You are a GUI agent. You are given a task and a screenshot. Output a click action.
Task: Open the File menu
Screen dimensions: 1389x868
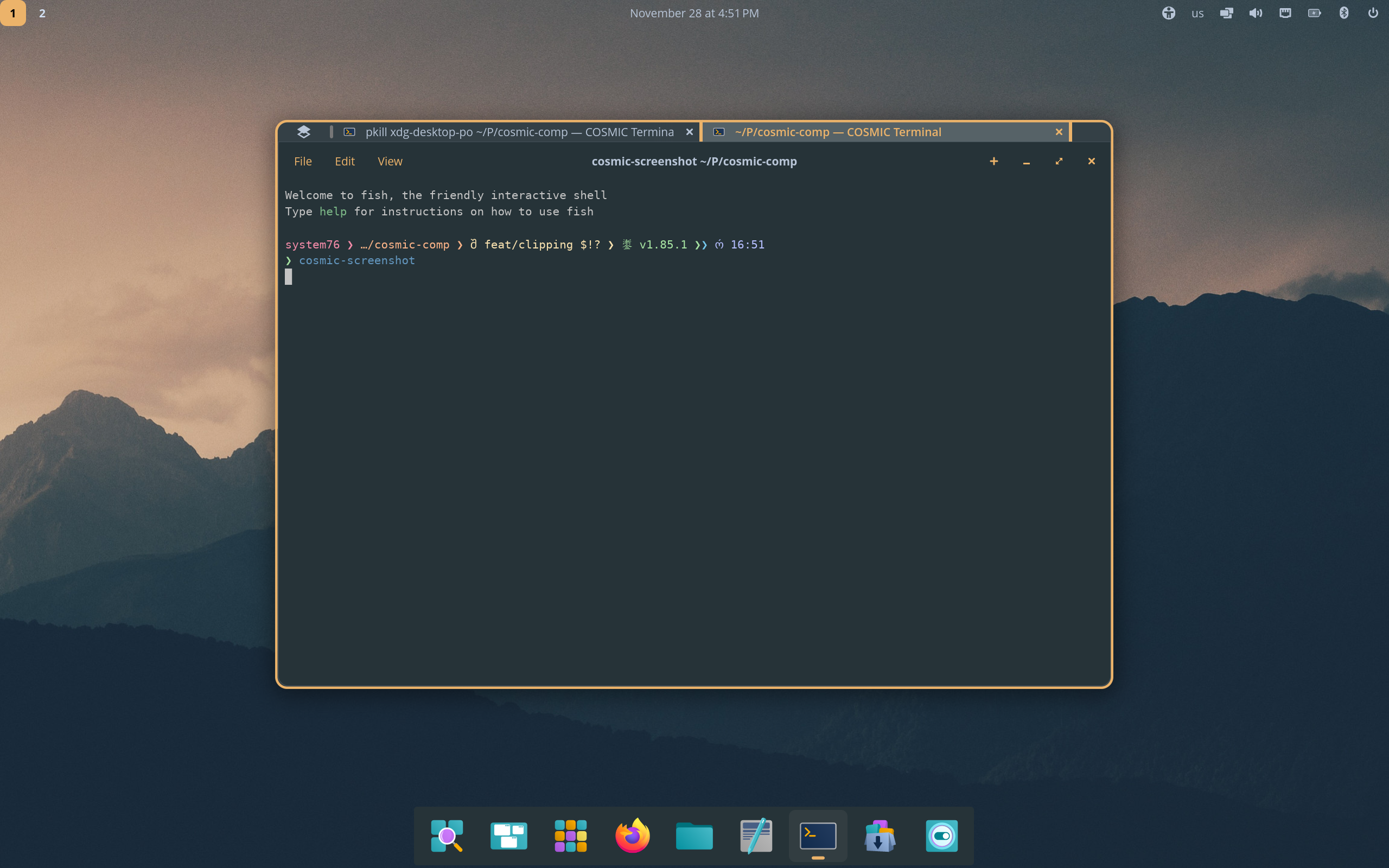coord(302,161)
